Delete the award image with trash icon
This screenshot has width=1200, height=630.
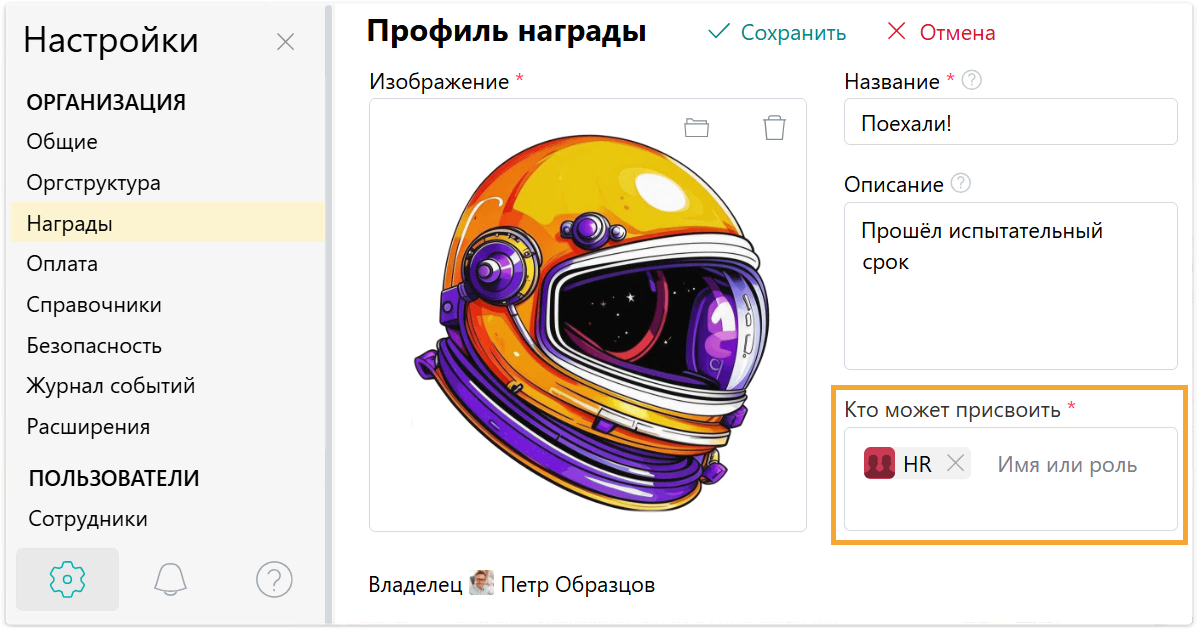(x=774, y=127)
